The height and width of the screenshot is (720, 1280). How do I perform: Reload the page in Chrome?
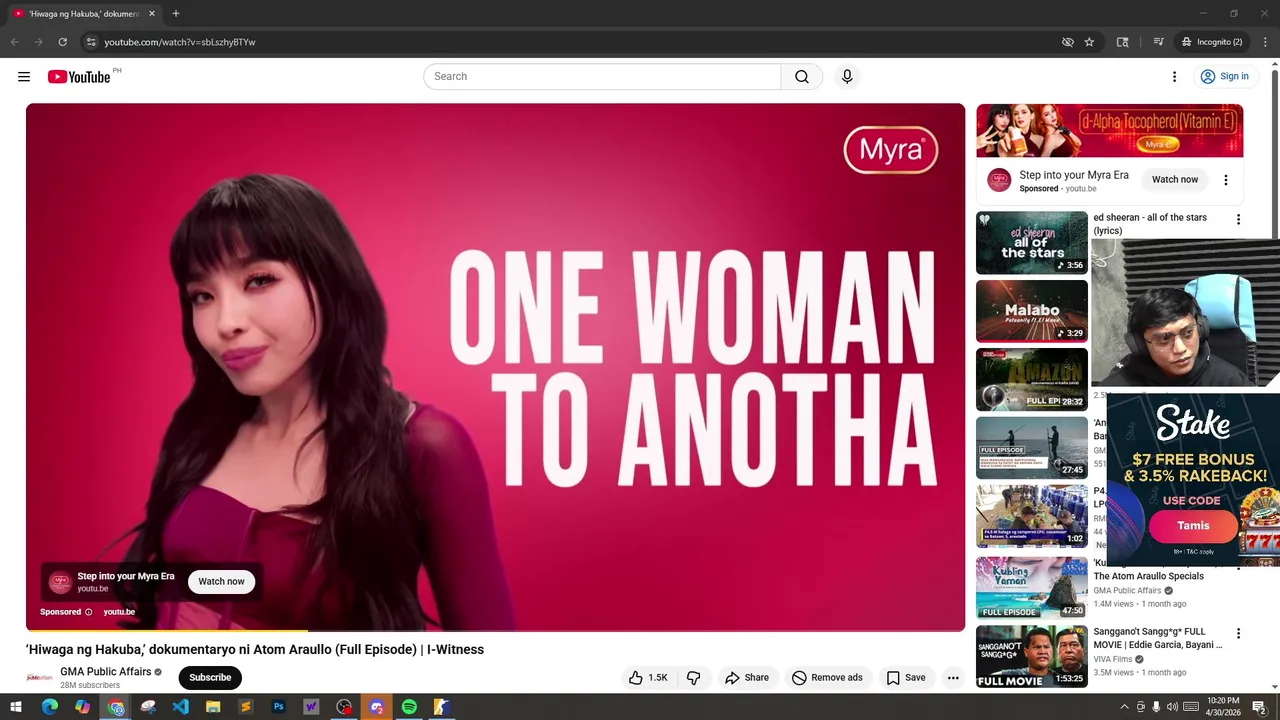click(62, 42)
